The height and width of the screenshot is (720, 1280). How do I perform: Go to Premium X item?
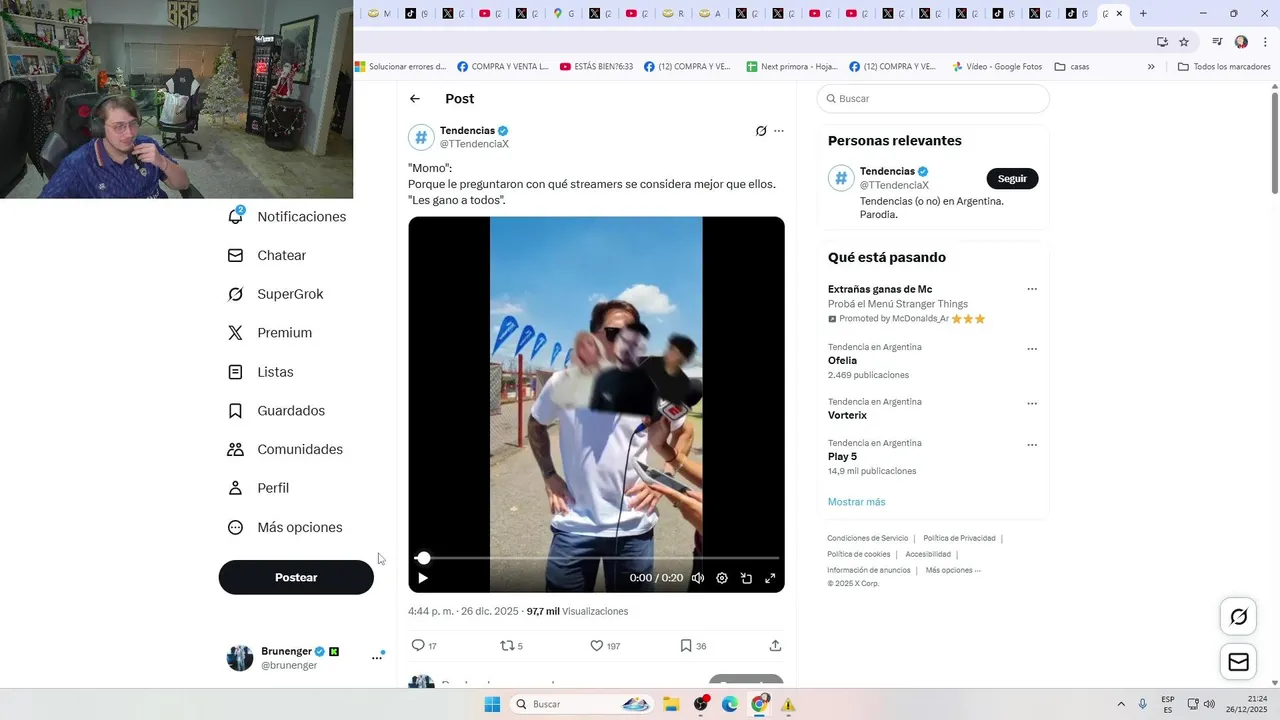pos(270,333)
